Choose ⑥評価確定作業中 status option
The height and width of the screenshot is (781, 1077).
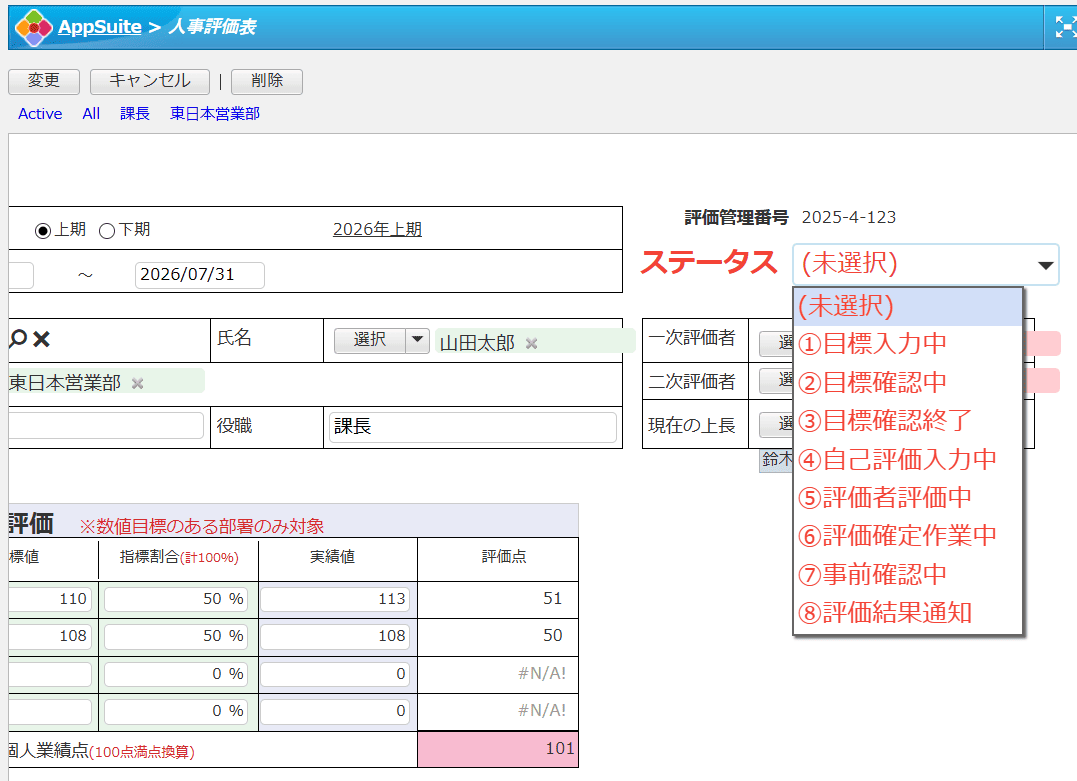point(908,536)
